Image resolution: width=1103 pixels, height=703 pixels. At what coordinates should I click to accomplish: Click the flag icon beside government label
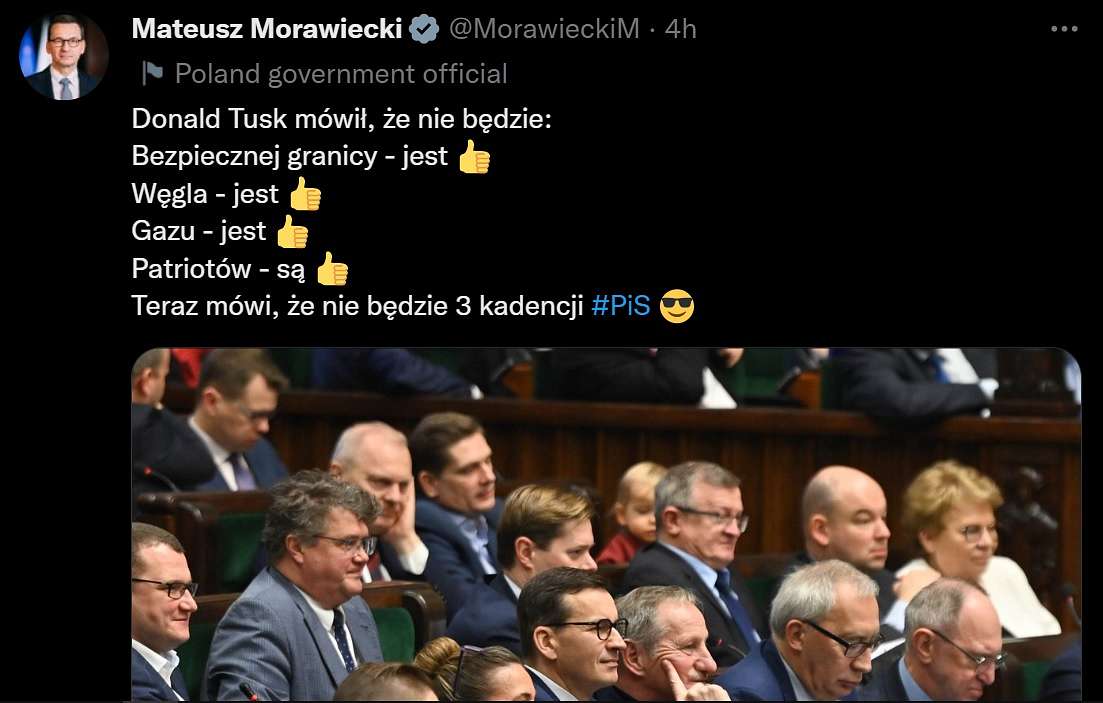click(x=152, y=73)
